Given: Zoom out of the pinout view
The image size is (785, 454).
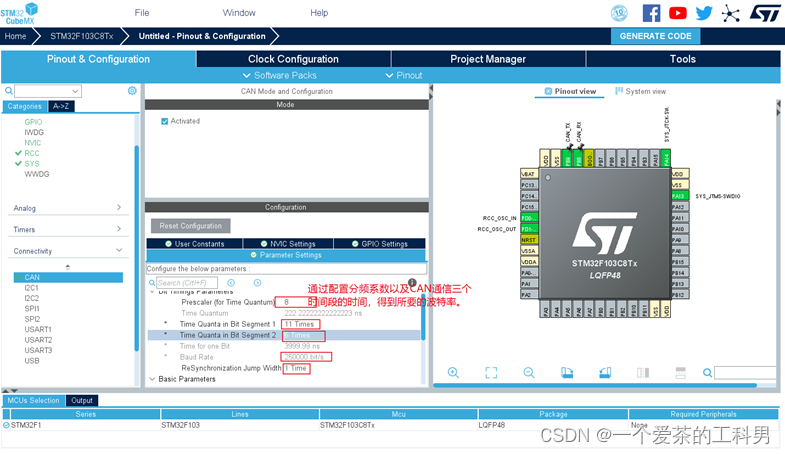Looking at the screenshot, I should 529,372.
